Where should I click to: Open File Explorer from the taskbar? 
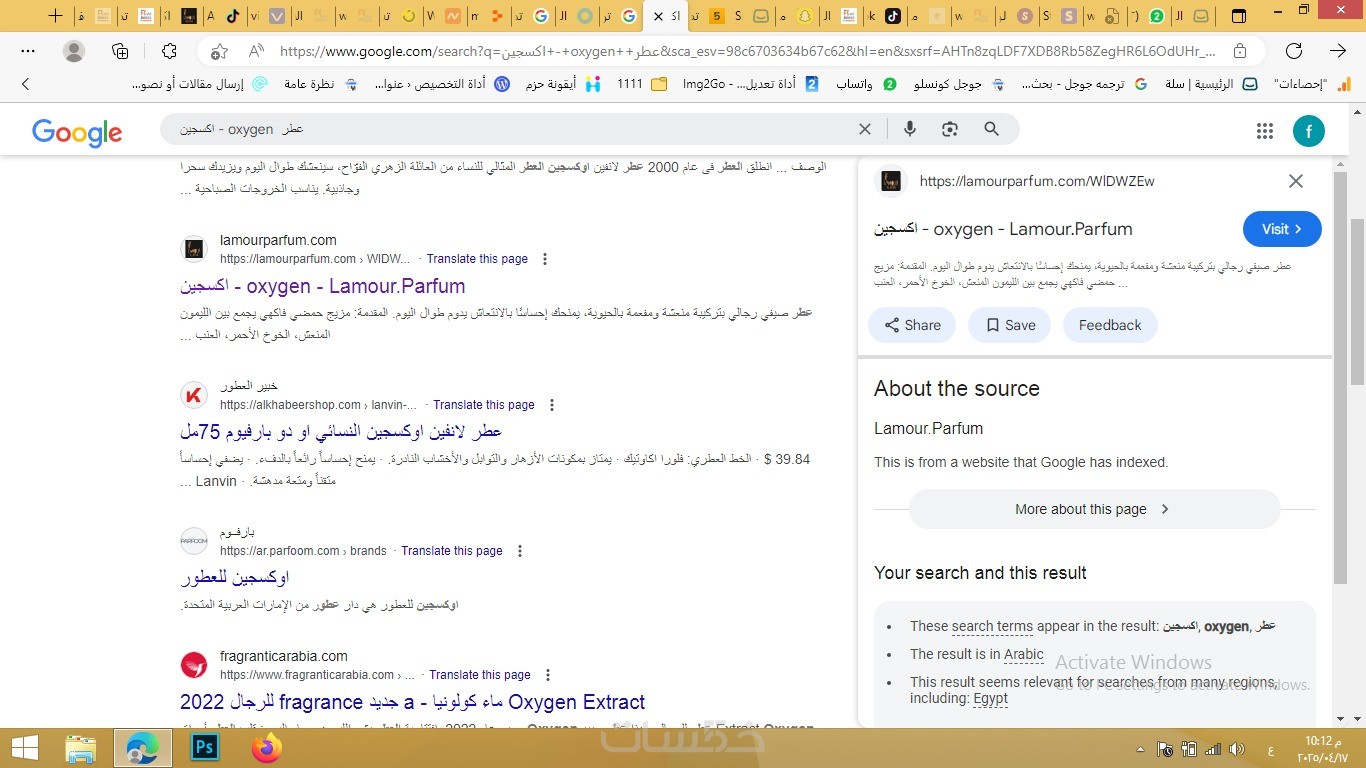point(81,748)
